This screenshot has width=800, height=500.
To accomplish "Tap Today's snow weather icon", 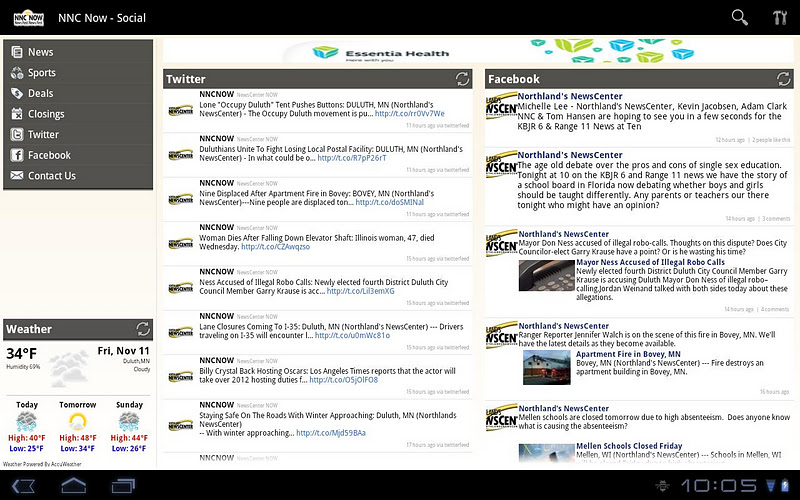I will point(26,422).
